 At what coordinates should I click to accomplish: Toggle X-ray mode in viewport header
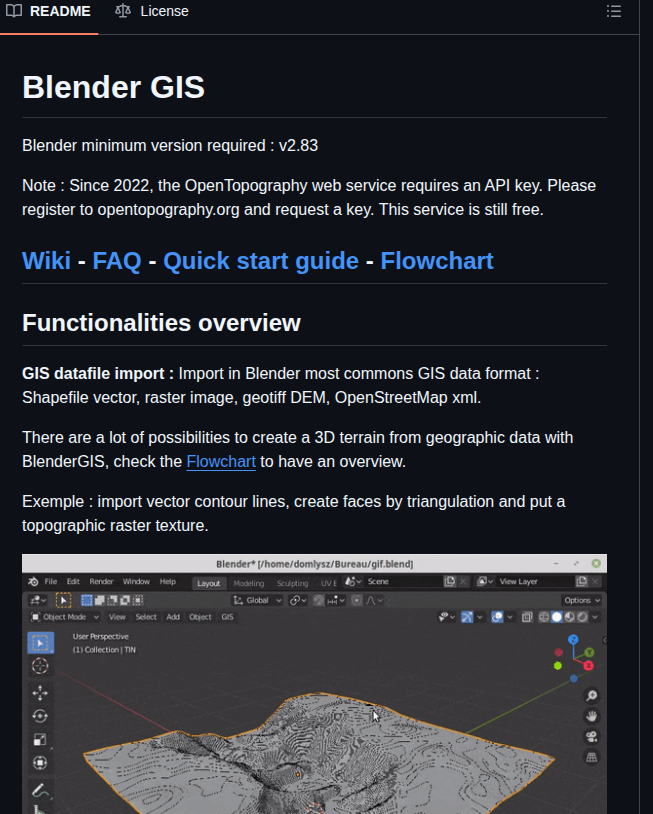(527, 617)
